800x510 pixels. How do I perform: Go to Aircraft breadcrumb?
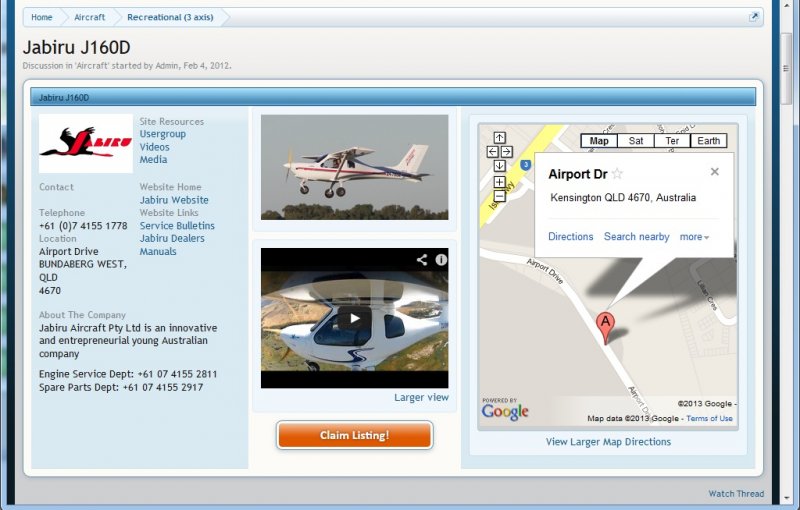click(x=90, y=17)
